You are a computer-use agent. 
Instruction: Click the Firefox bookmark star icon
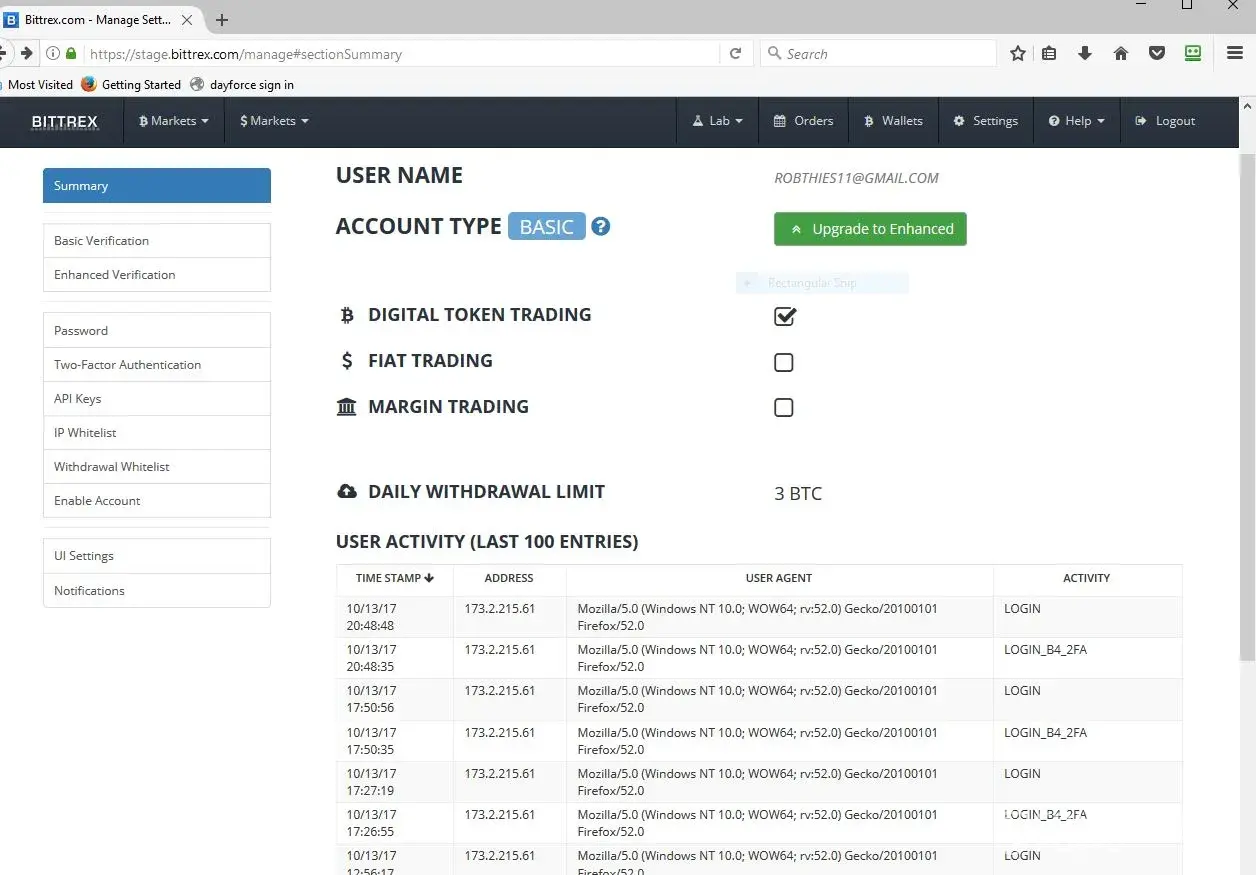coord(1017,54)
